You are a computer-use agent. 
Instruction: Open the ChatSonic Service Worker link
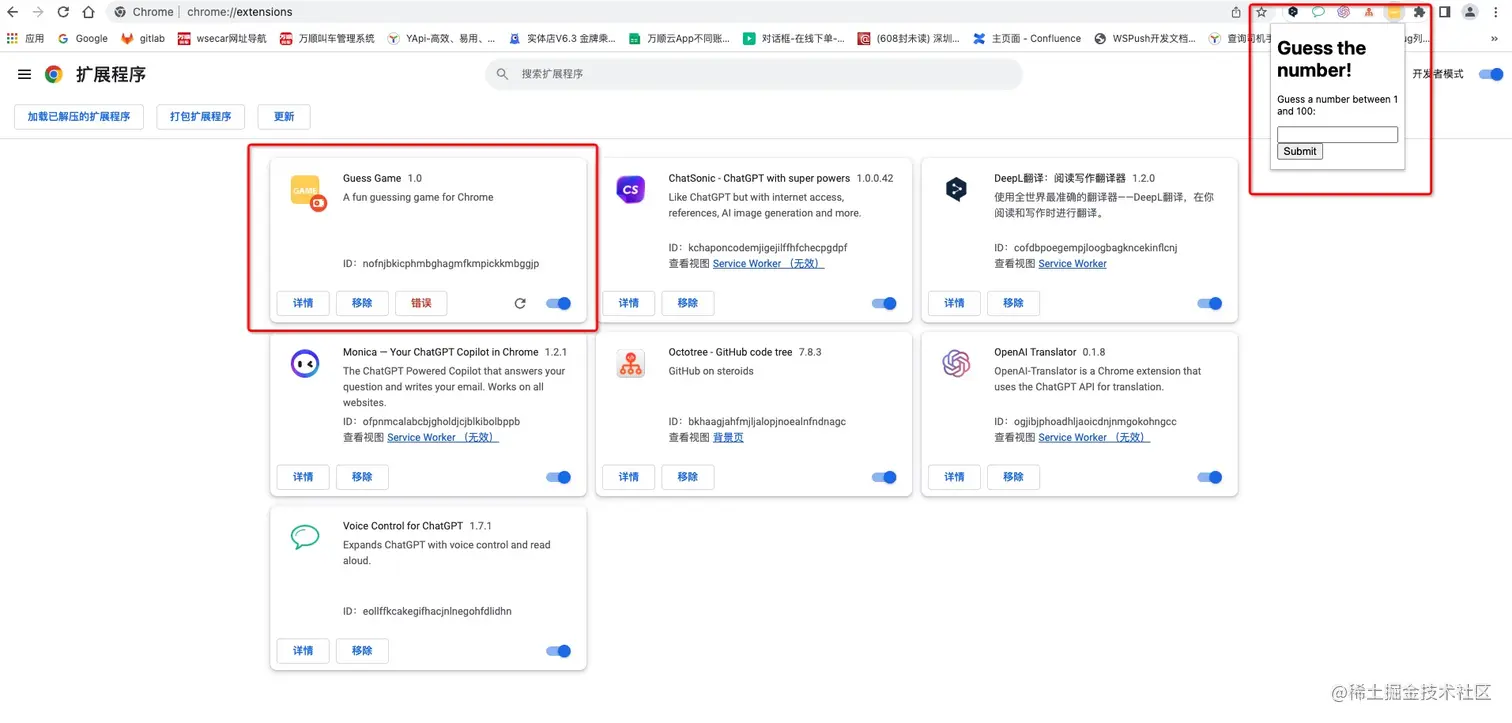click(x=769, y=264)
